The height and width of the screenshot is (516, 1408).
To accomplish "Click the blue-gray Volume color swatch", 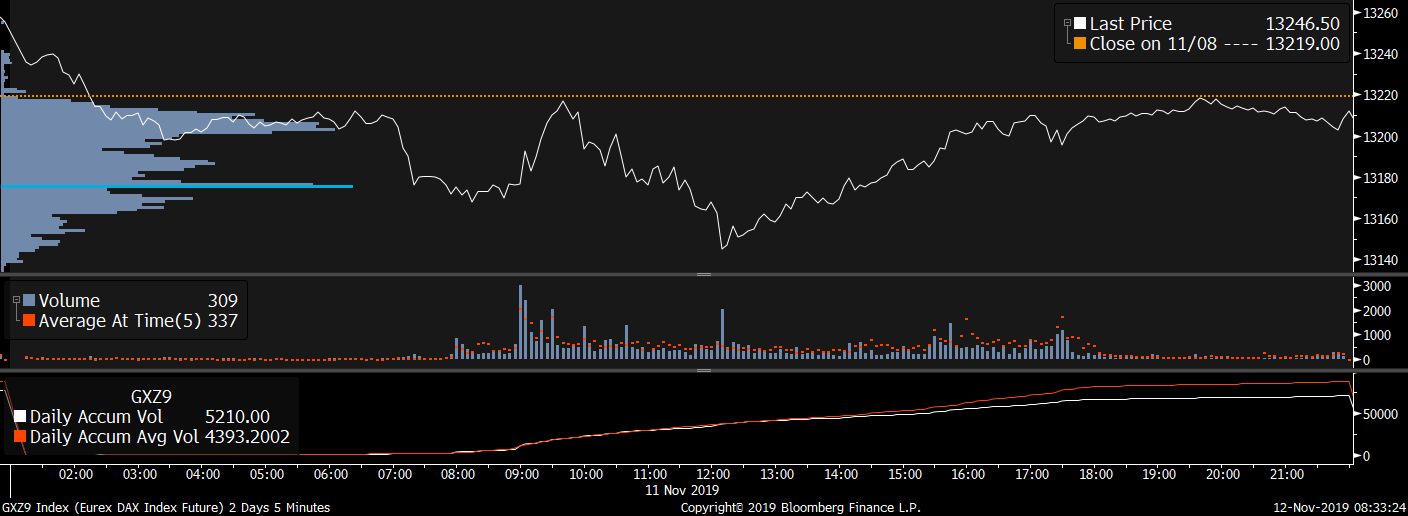I will pyautogui.click(x=29, y=300).
